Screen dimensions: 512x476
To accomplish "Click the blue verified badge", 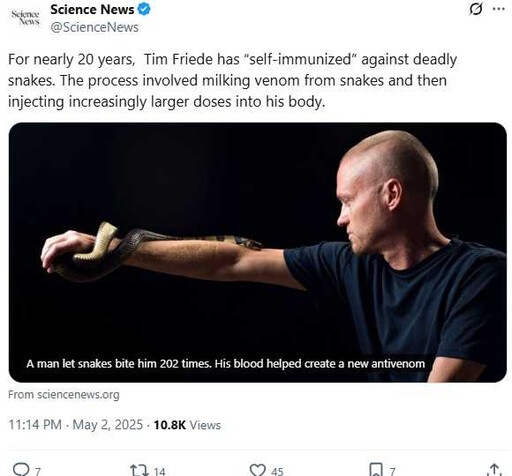I will [x=144, y=9].
